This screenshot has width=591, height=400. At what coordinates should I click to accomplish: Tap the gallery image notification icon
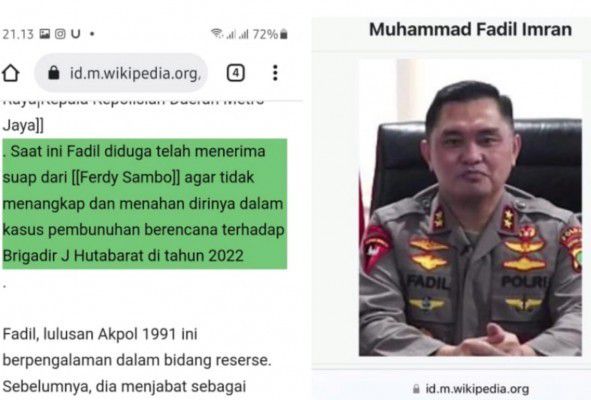tap(44, 34)
